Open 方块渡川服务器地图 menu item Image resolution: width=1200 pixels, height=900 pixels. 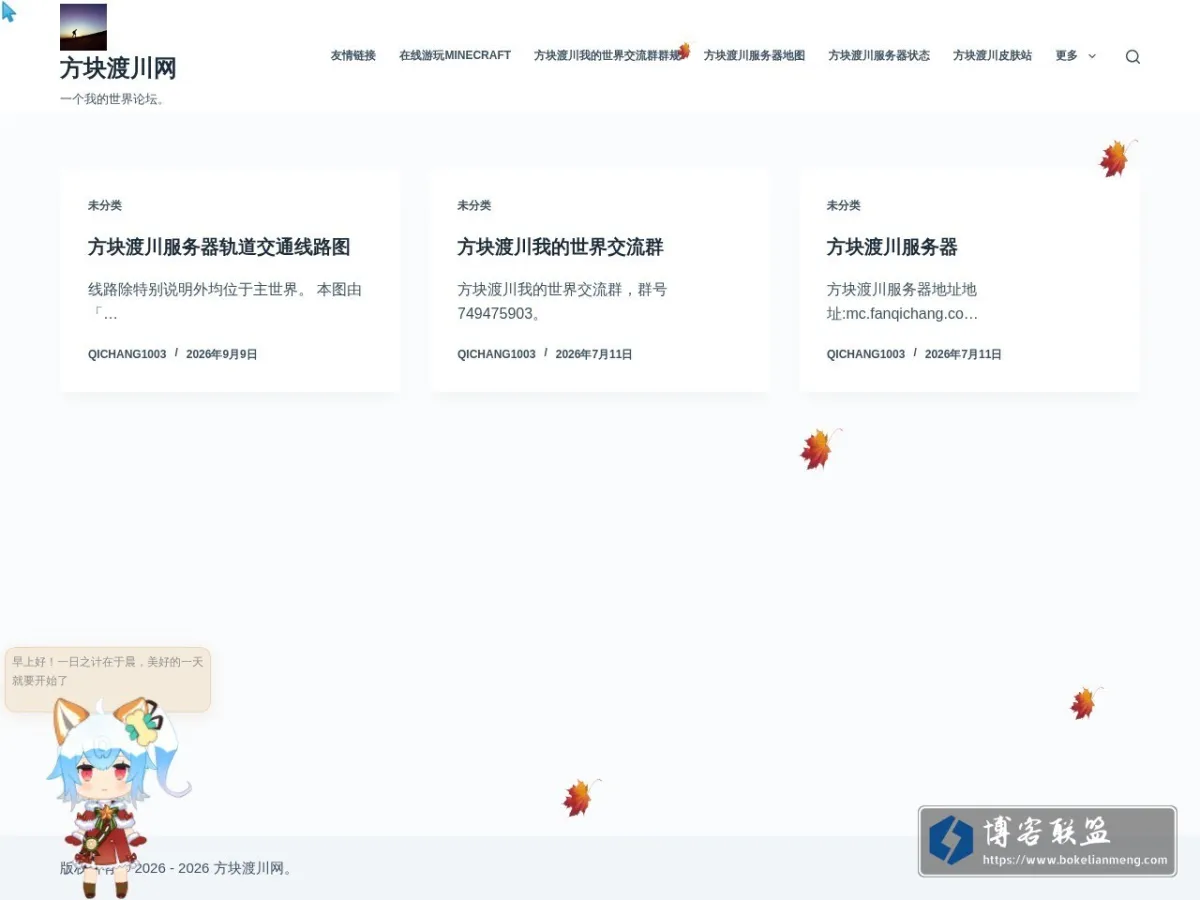tap(754, 56)
